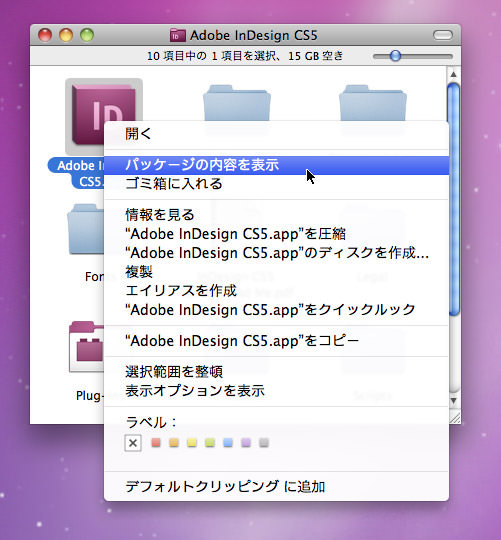Choose "Adobe InDesign CS5.app"のディスクを作成…
The image size is (501, 540).
coord(276,253)
